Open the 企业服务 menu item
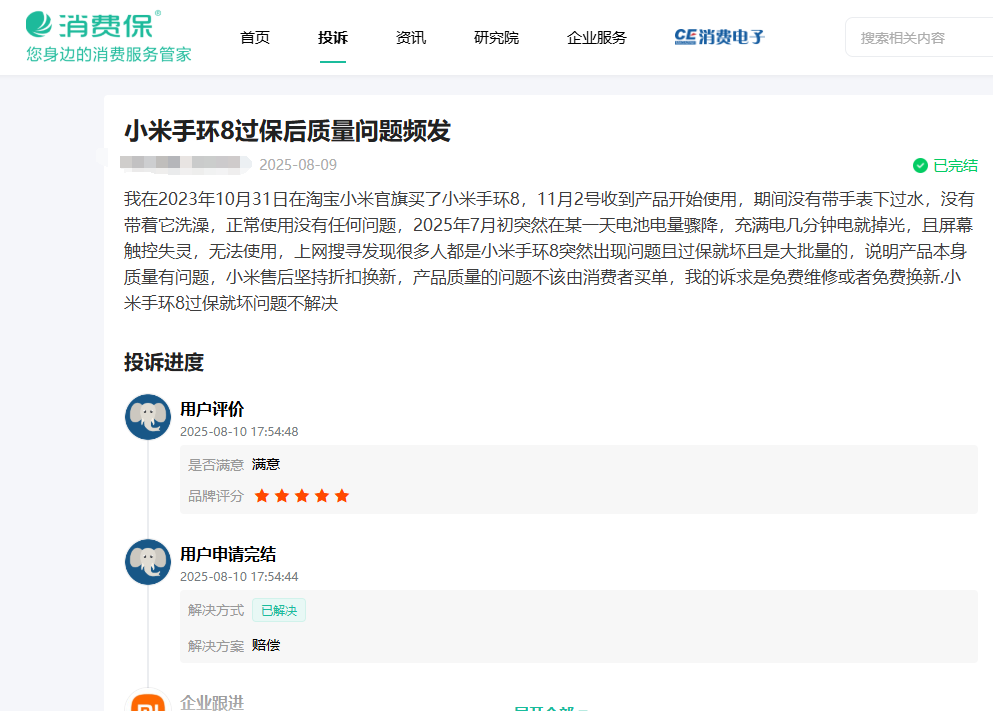Image resolution: width=993 pixels, height=711 pixels. point(597,38)
